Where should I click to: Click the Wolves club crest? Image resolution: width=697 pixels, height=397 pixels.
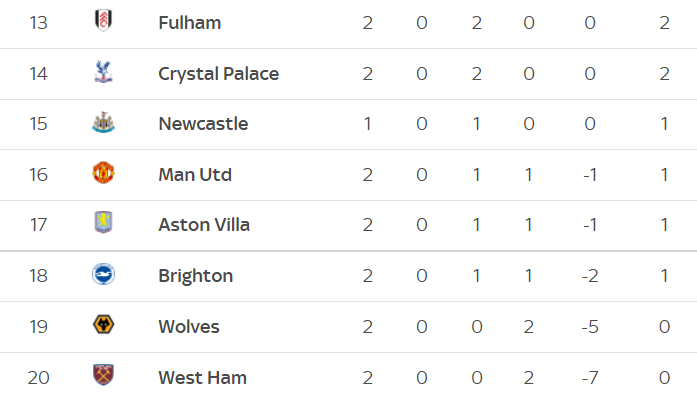[x=104, y=325]
